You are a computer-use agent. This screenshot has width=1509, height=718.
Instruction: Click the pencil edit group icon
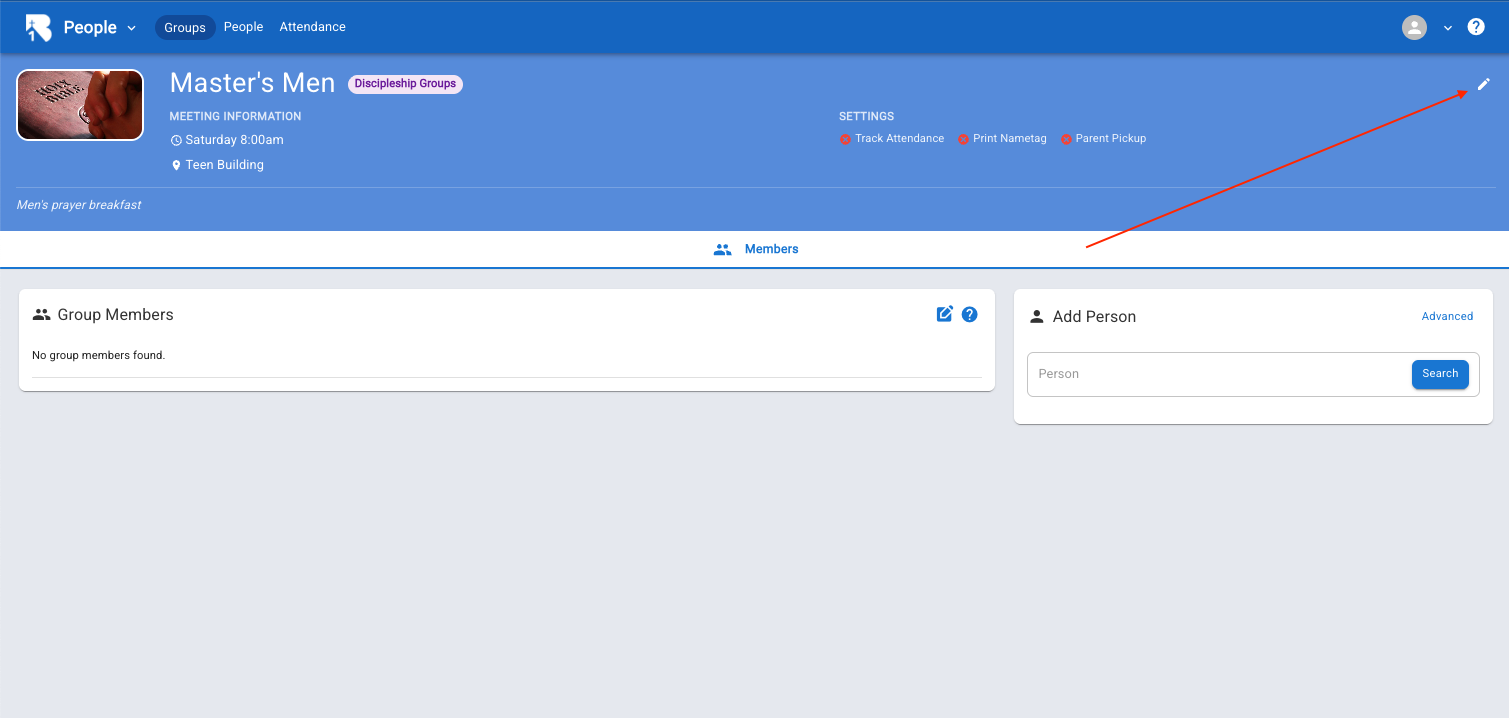click(x=1484, y=85)
